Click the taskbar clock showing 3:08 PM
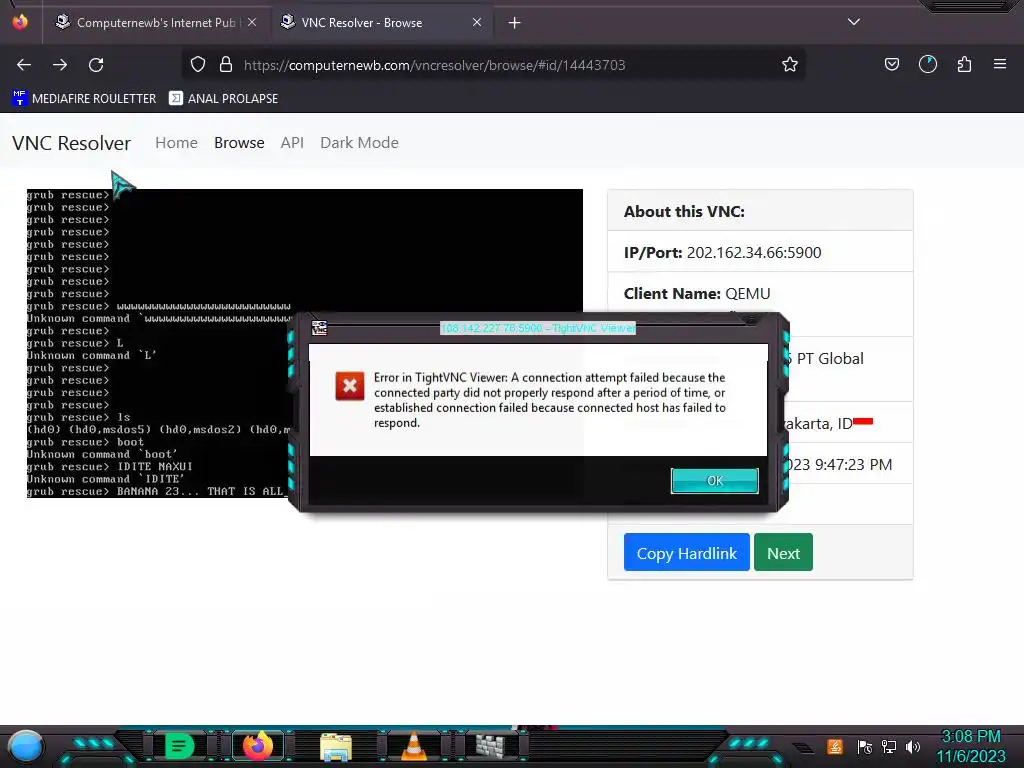Screen dimensions: 1024x768 pyautogui.click(x=971, y=746)
